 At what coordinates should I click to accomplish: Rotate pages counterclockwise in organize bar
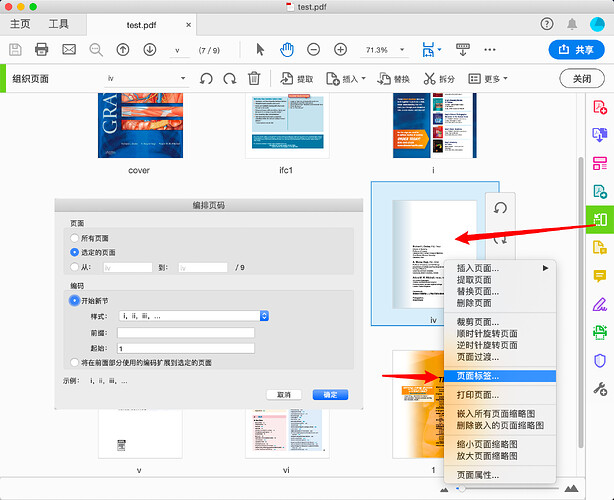point(206,79)
